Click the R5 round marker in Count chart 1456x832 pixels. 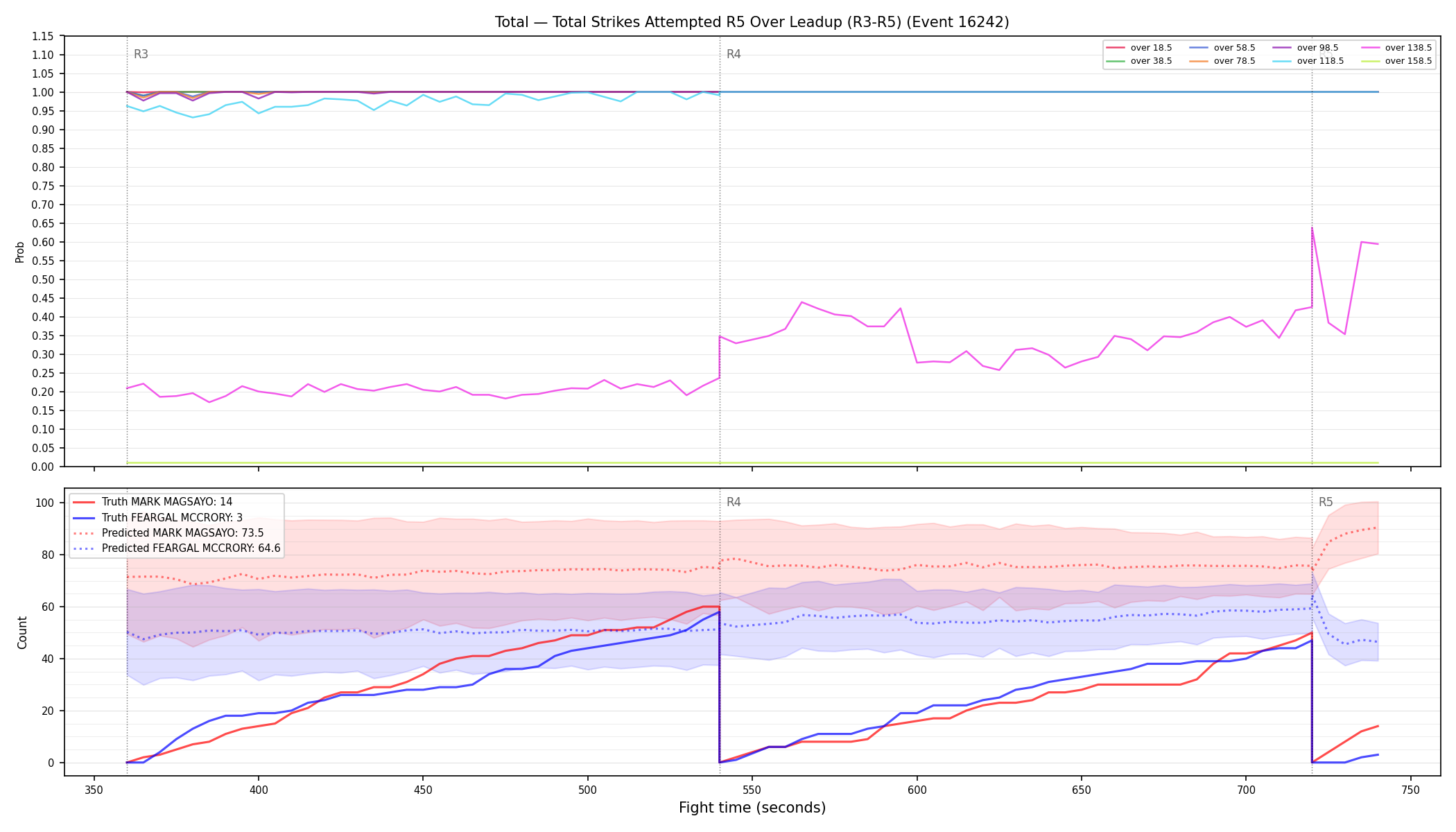1326,502
